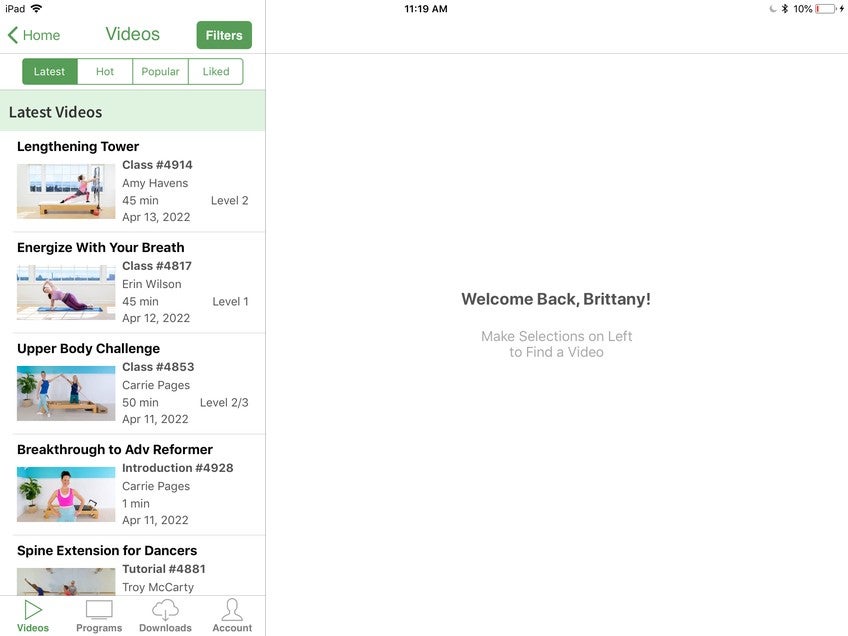This screenshot has width=848, height=636.
Task: Open the Filters button
Action: [224, 35]
